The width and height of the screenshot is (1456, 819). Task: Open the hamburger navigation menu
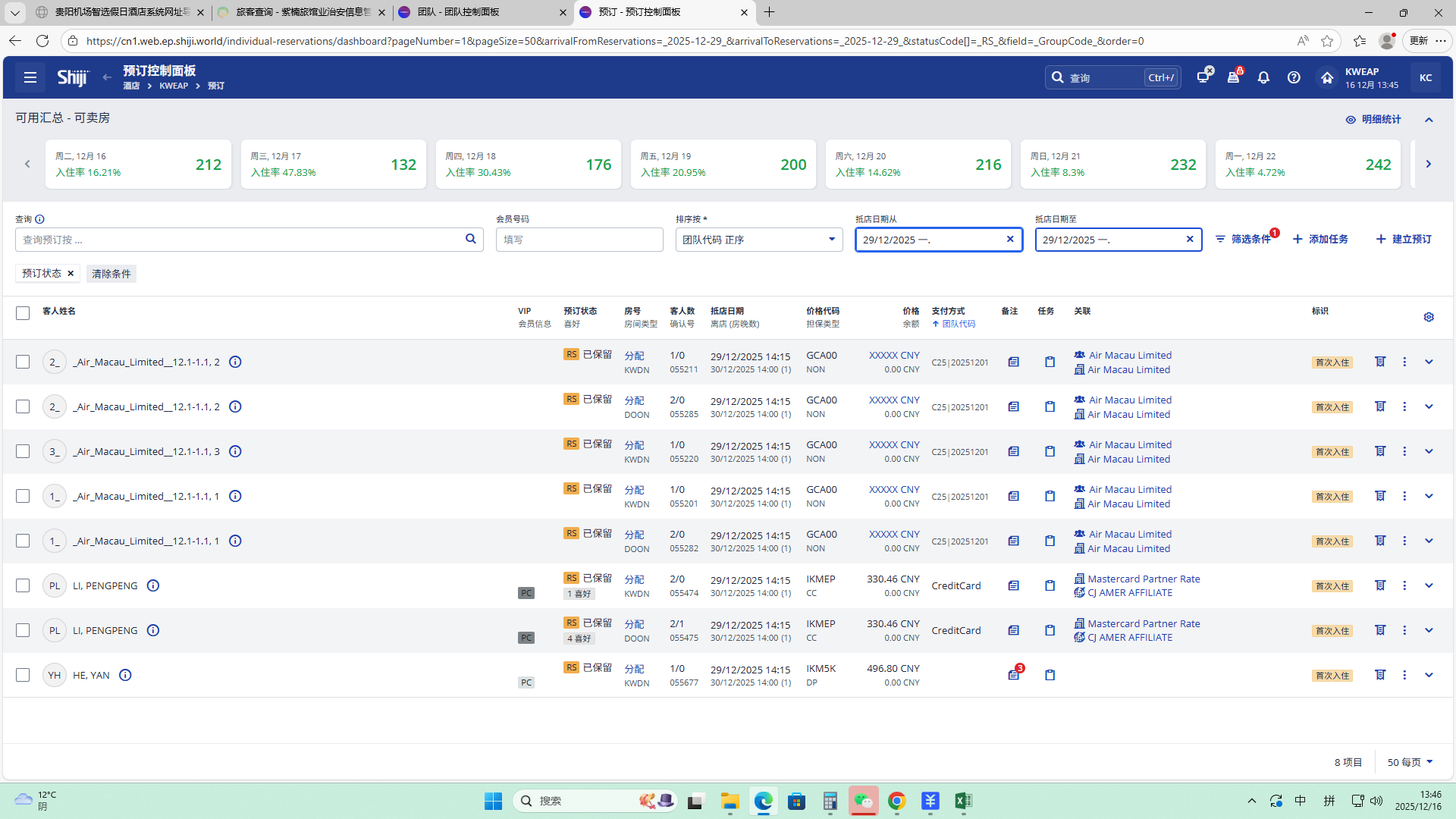coord(30,77)
